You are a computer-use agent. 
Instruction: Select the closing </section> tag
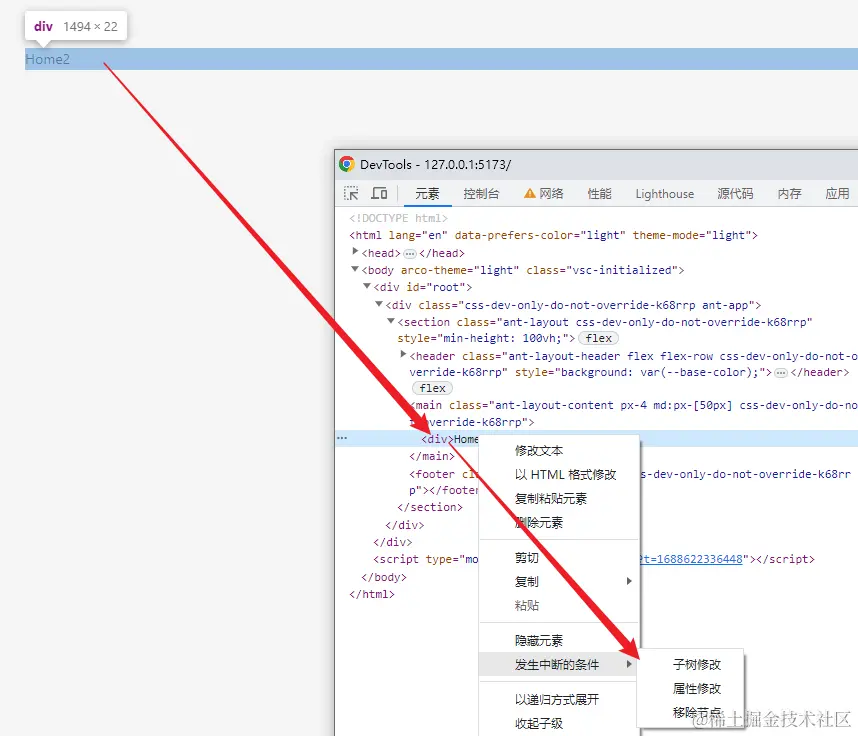(x=430, y=507)
